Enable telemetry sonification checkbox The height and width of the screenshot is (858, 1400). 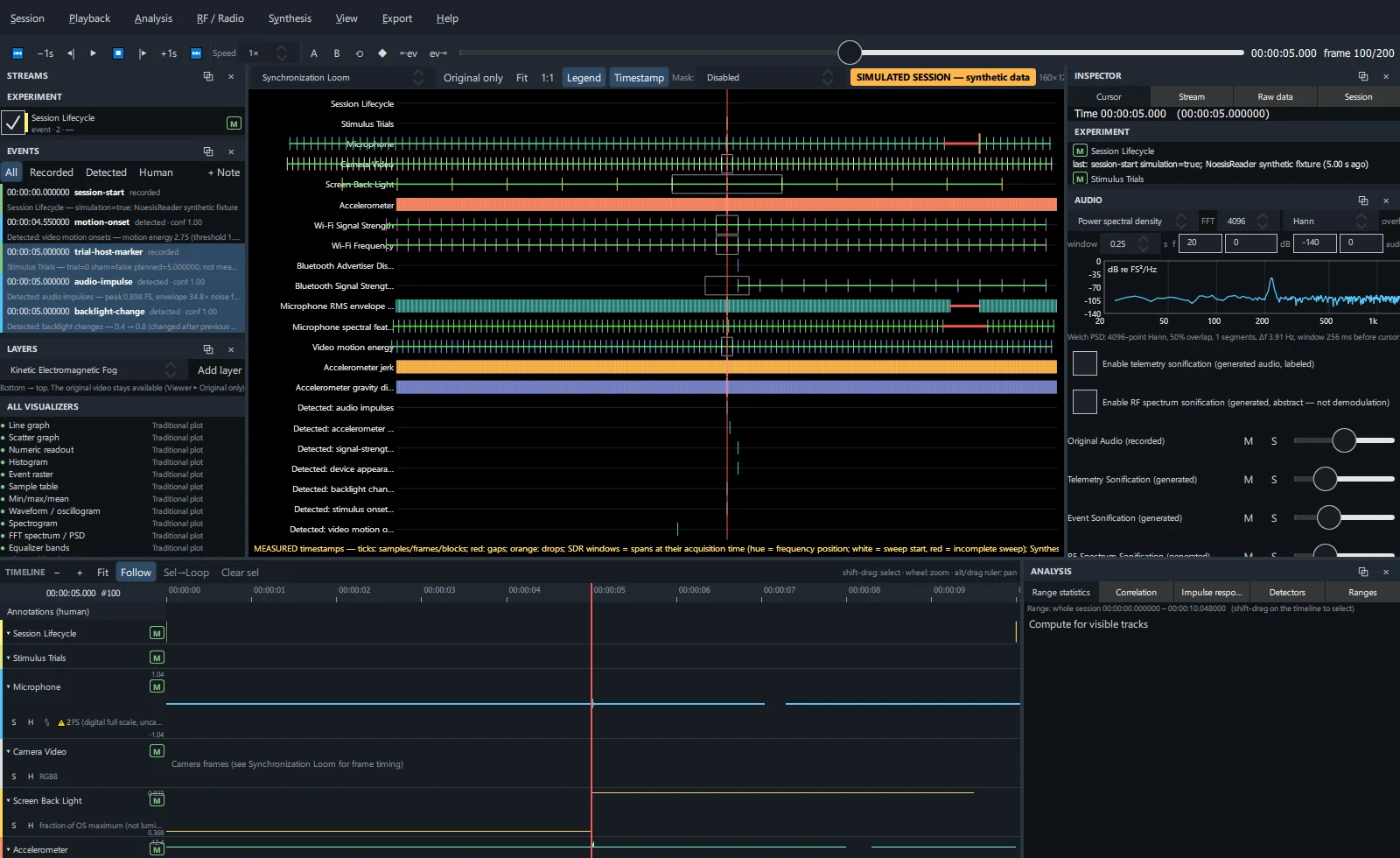click(x=1085, y=363)
